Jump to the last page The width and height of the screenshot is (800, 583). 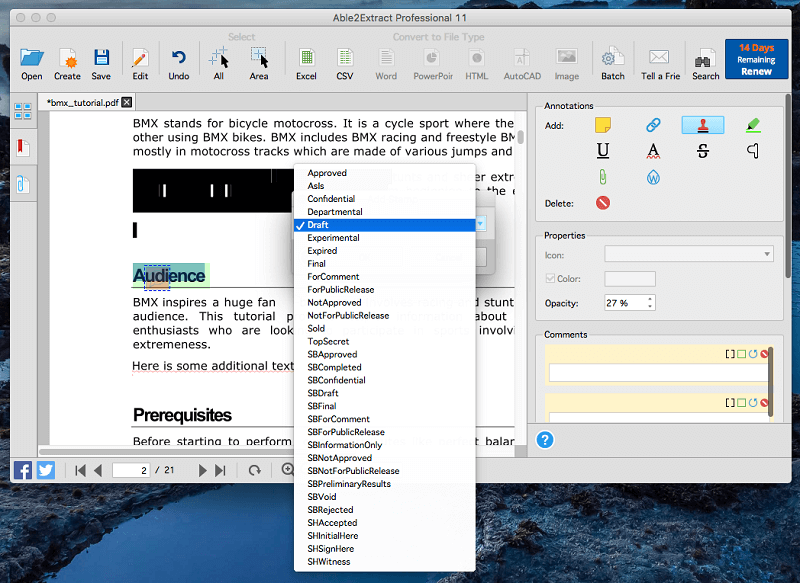(x=220, y=470)
